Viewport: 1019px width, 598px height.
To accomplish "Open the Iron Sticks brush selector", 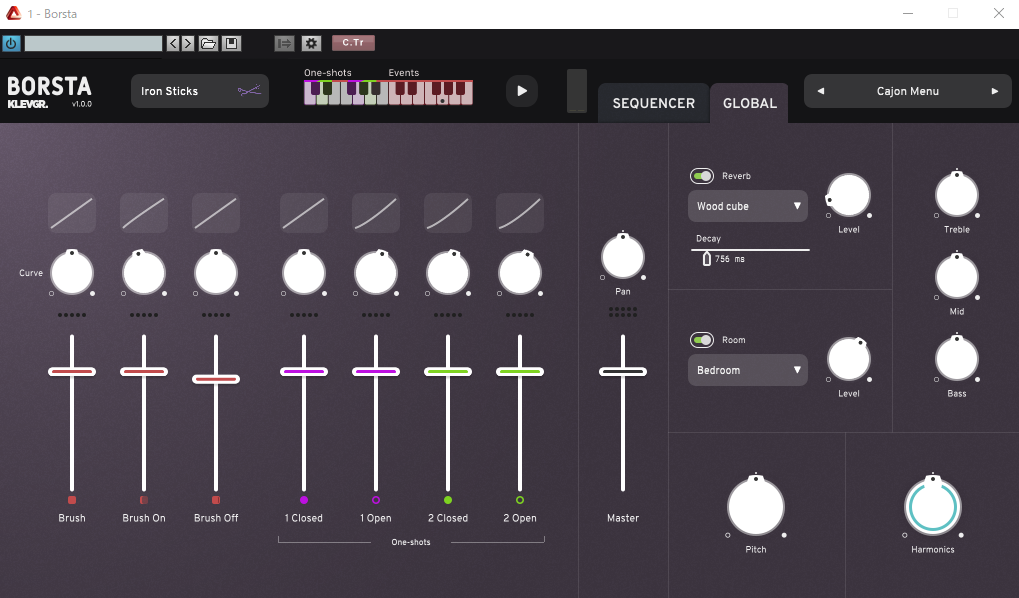I will [200, 91].
